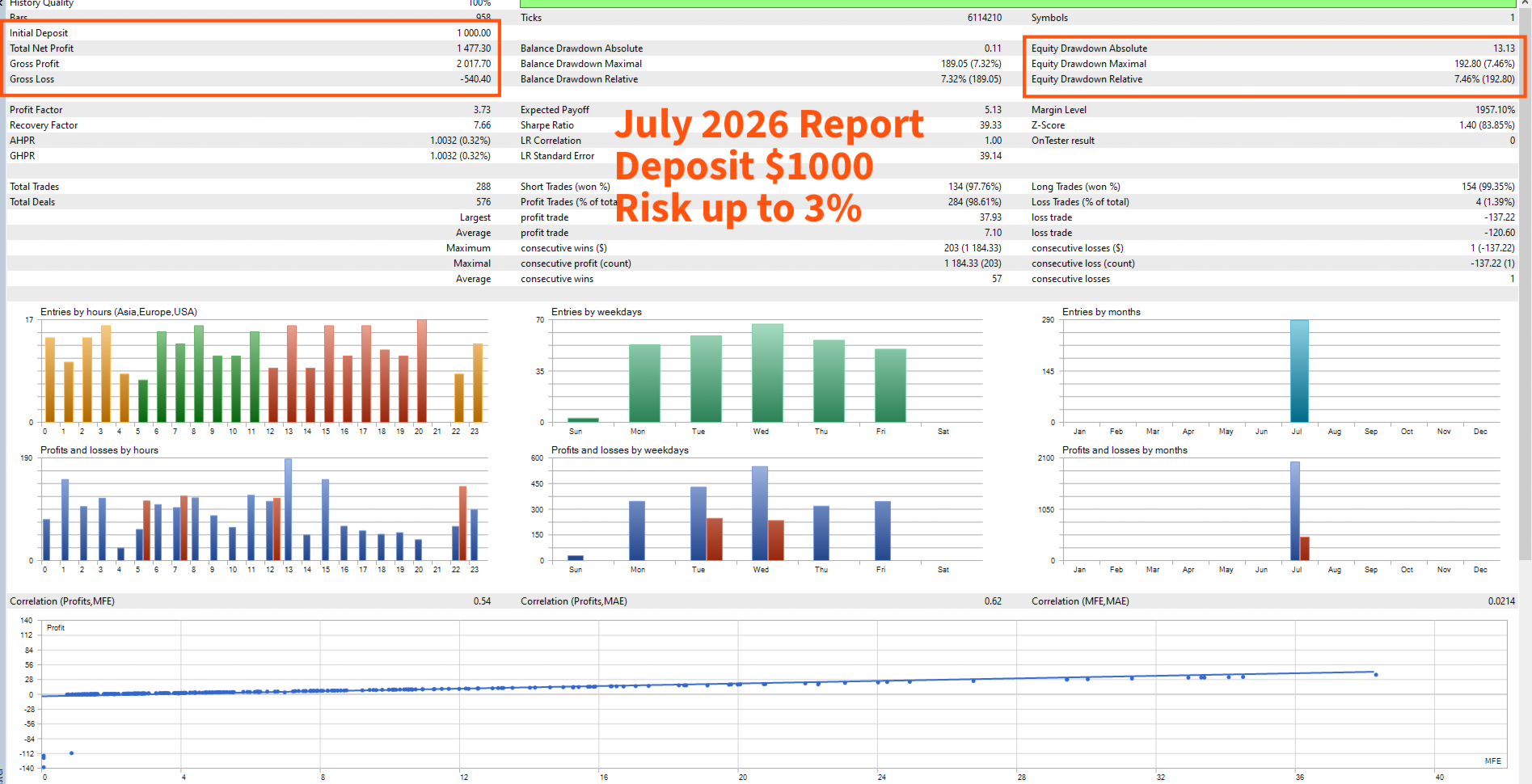Select Balance Drawdown Maximal value 189.05 (7.32%)

(x=971, y=64)
